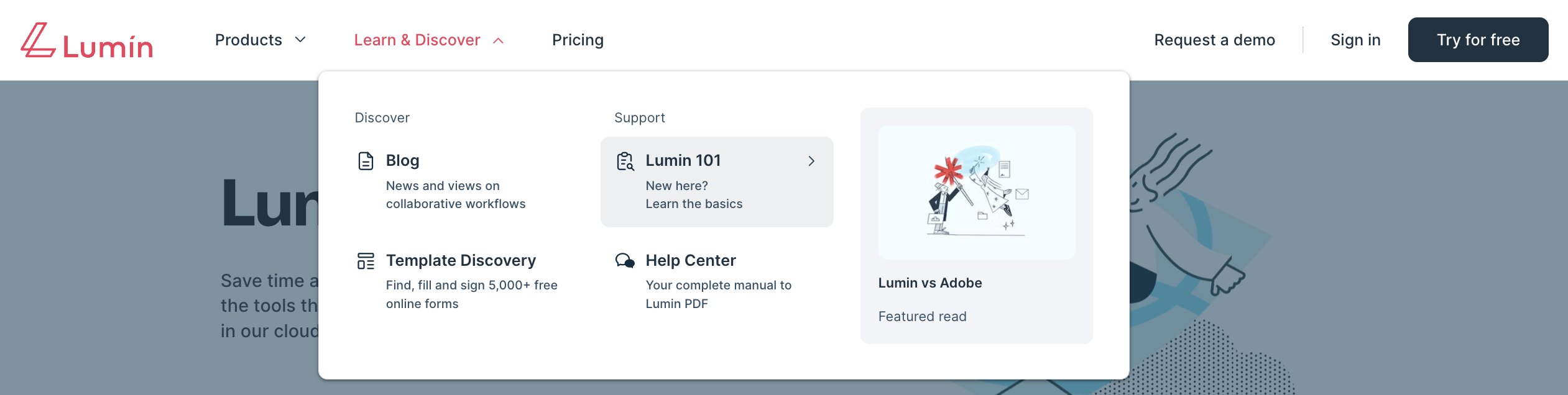1568x395 pixels.
Task: Collapse the Learn & Discover chevron
Action: (498, 40)
